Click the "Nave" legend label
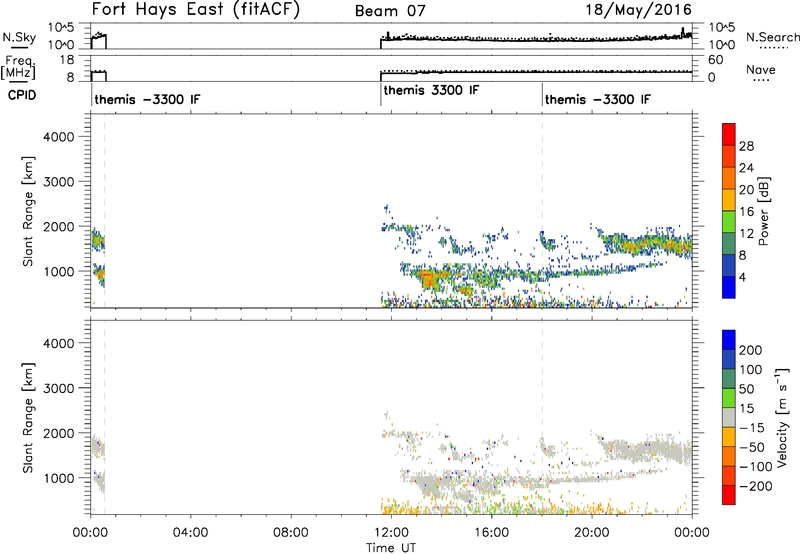The width and height of the screenshot is (800, 554). [761, 69]
